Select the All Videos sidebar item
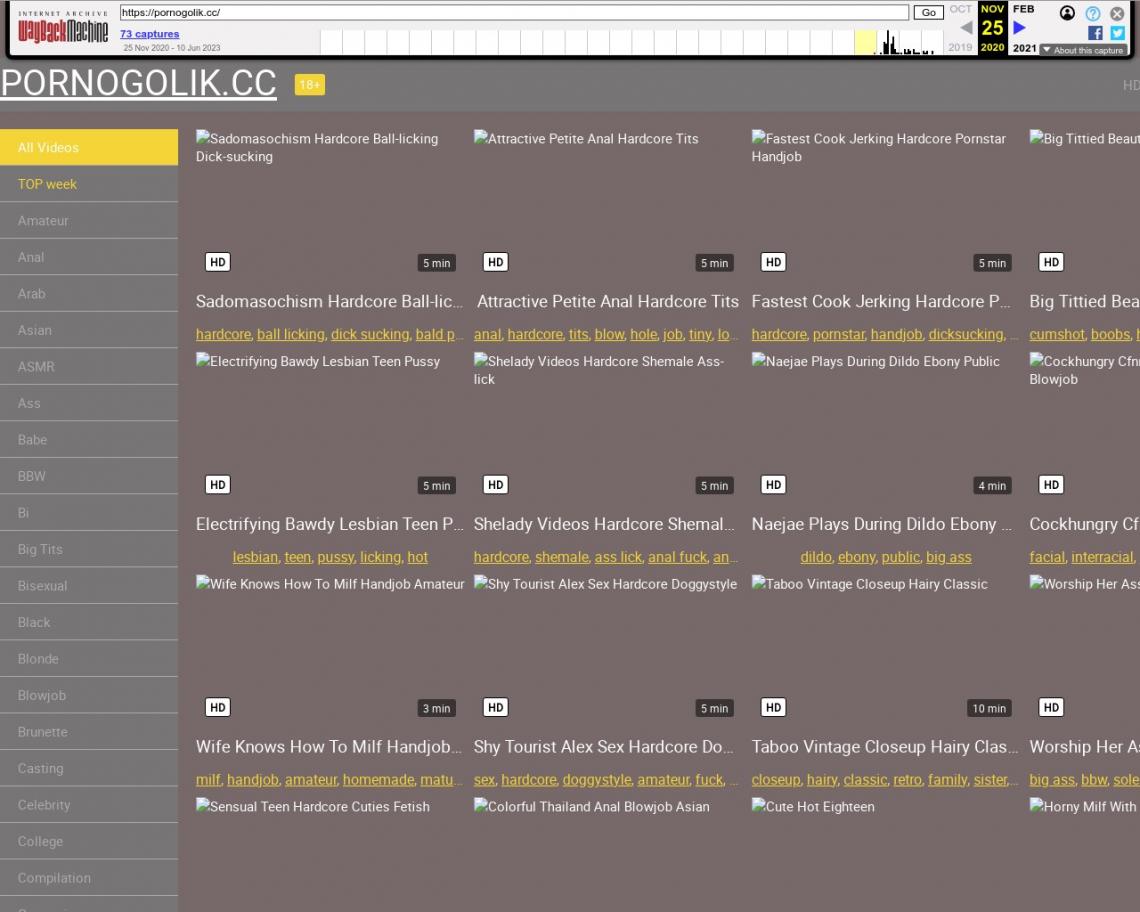The image size is (1140, 912). [89, 147]
